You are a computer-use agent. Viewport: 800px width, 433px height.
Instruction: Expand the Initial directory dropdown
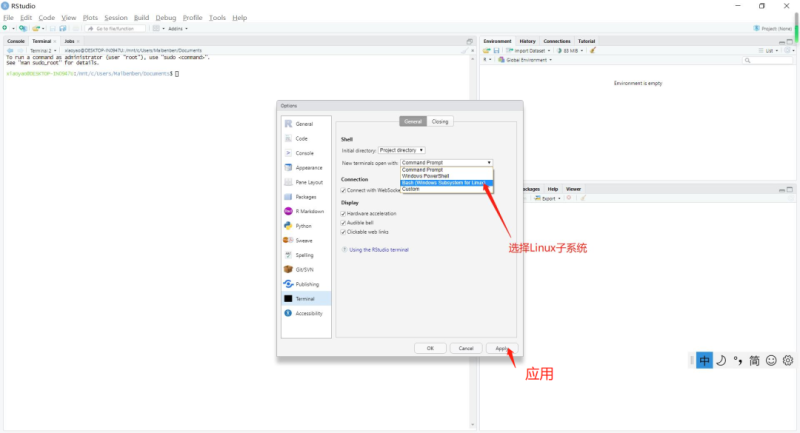click(402, 149)
